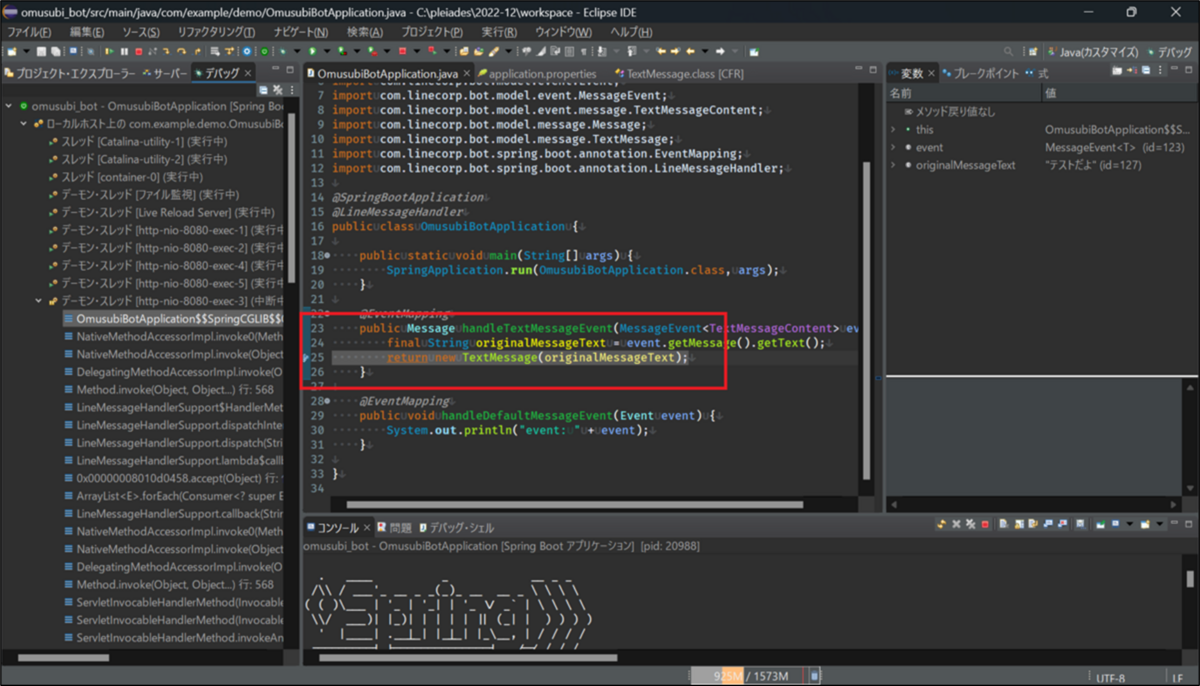The width and height of the screenshot is (1200, 686).
Task: Open the New file dropdown arrow
Action: click(26, 50)
